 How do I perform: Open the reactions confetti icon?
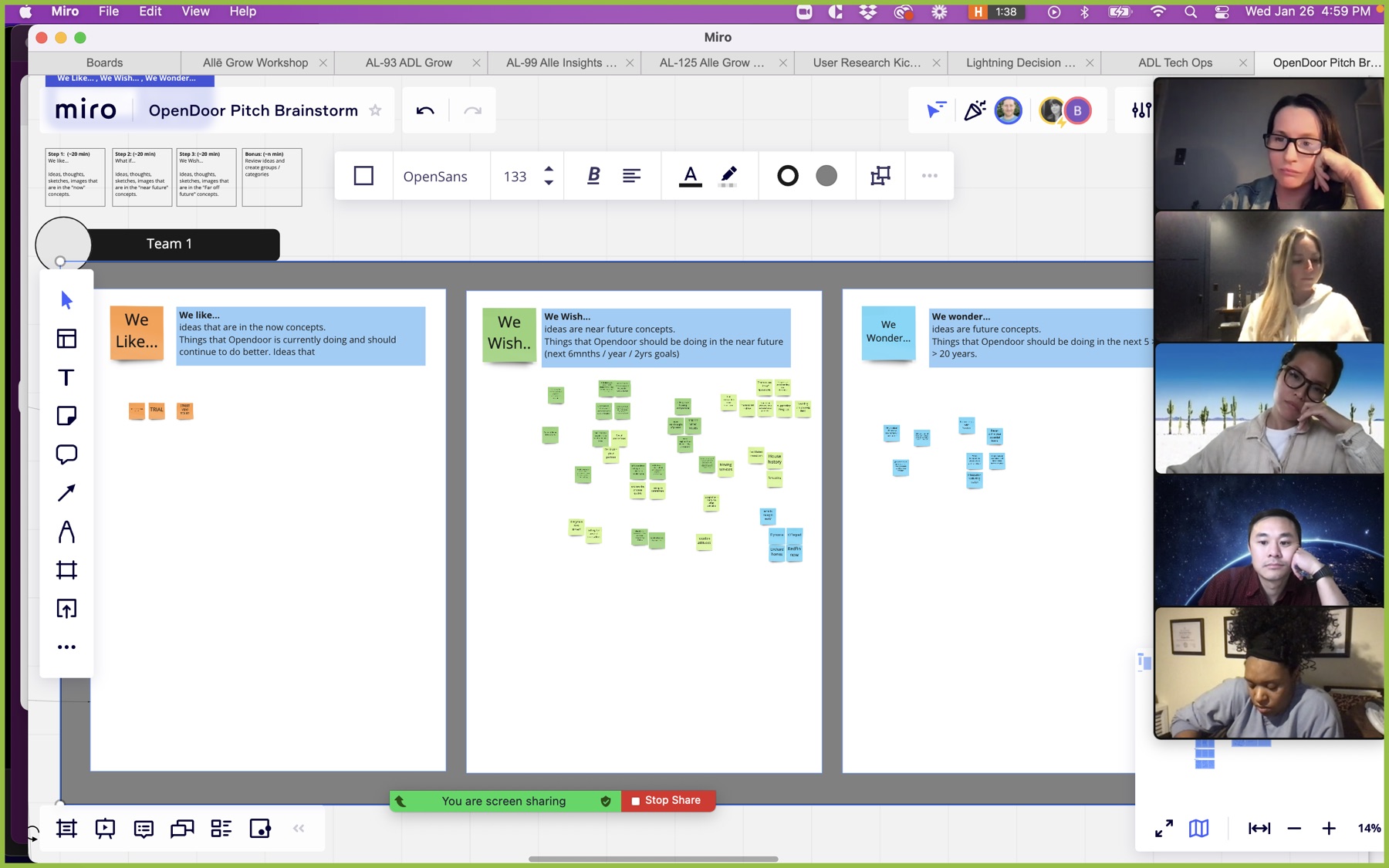click(x=975, y=110)
